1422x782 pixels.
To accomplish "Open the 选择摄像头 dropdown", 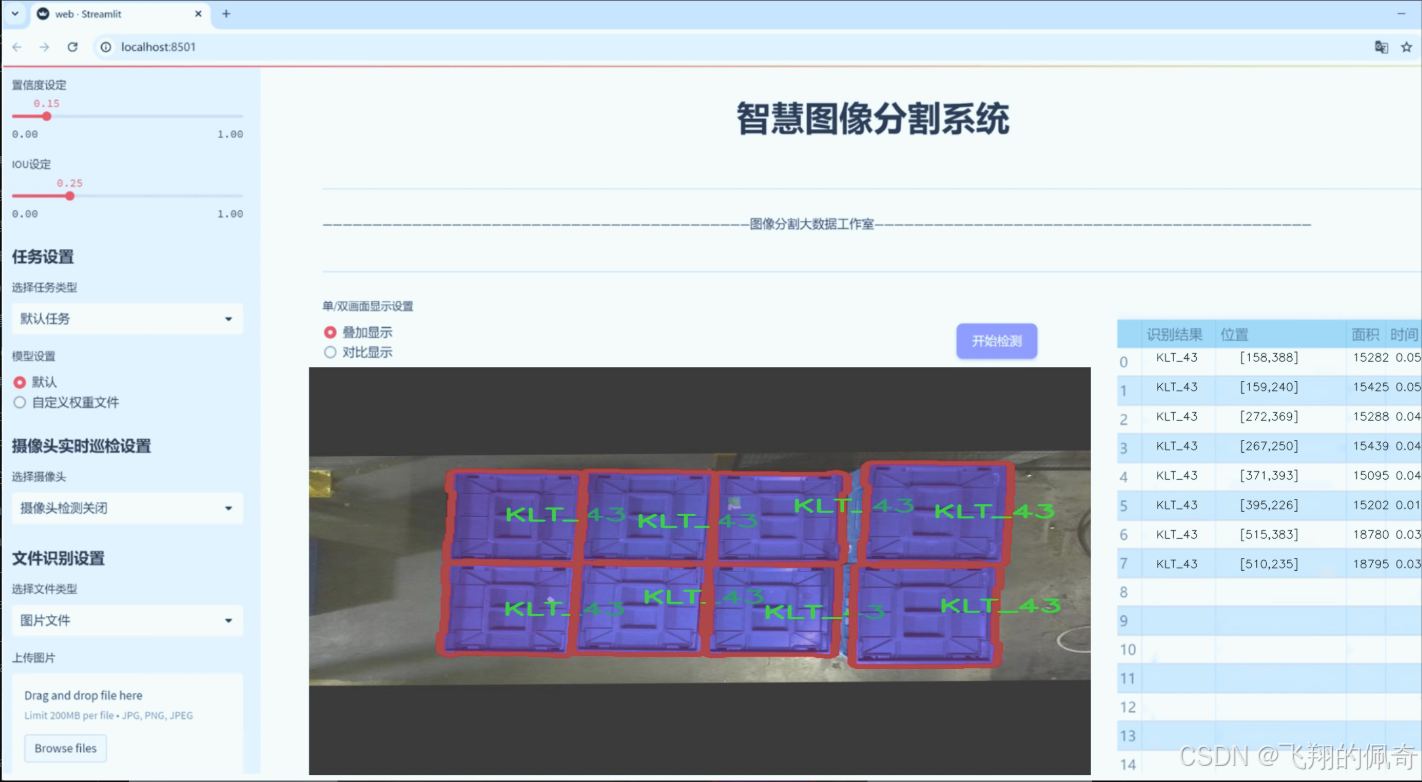I will tap(127, 508).
